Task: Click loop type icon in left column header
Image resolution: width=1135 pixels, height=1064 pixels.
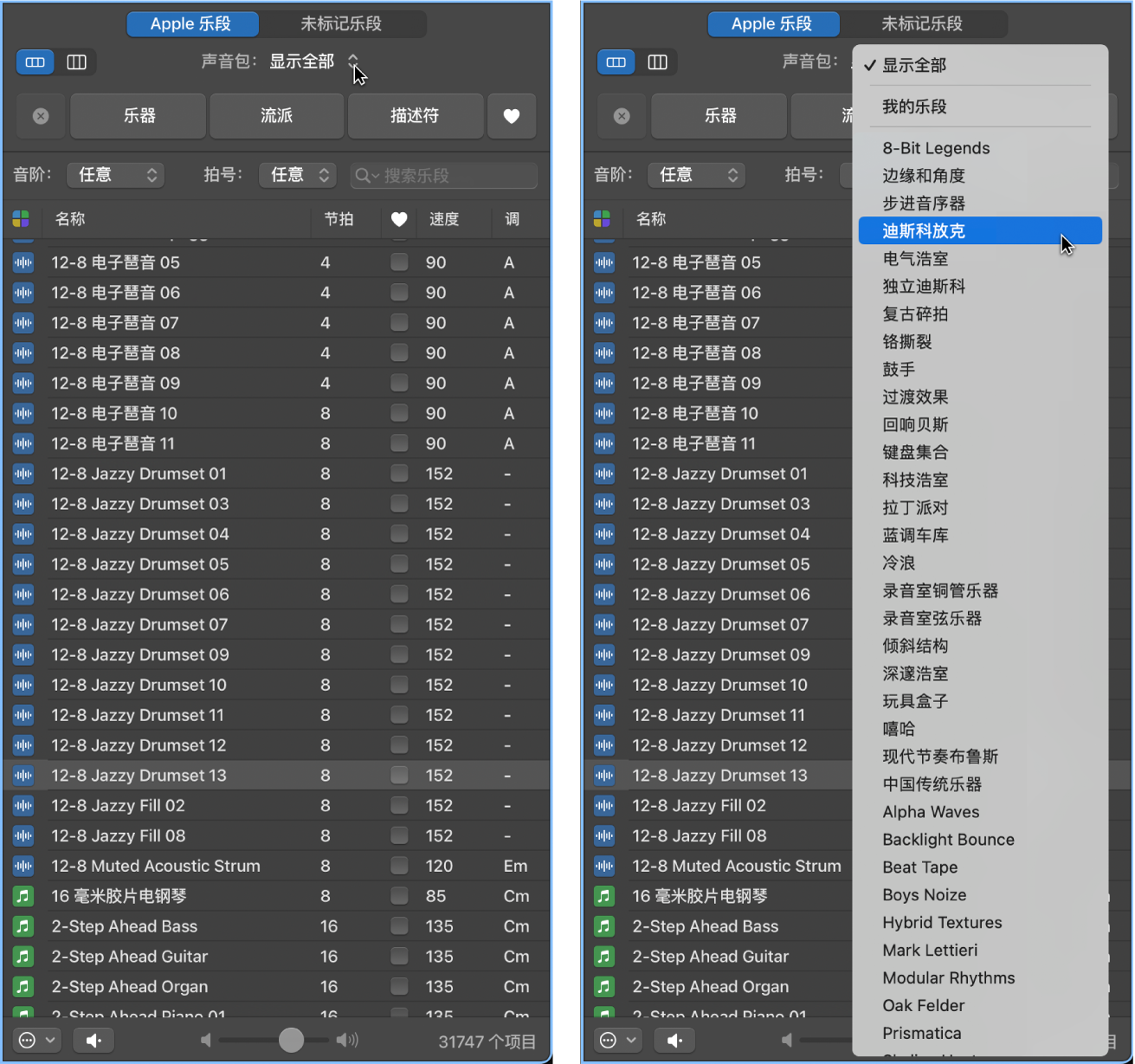Action: click(22, 219)
